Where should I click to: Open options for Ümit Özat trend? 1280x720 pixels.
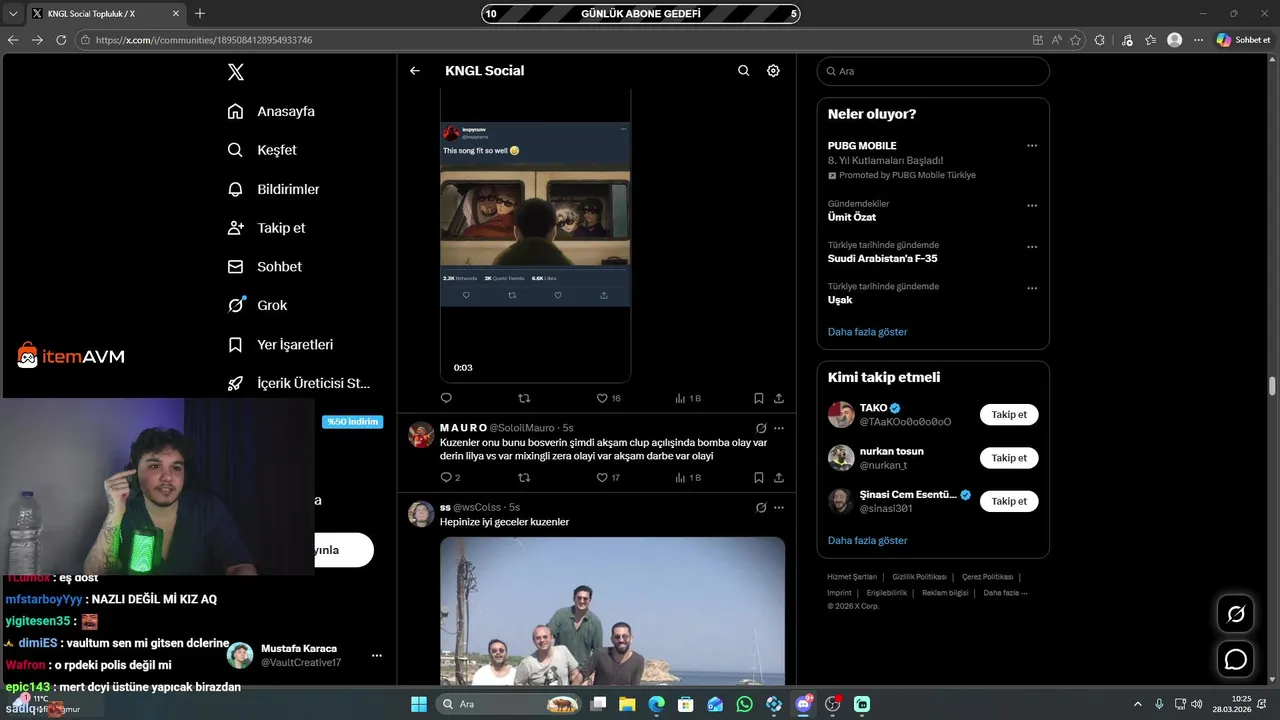tap(1032, 206)
